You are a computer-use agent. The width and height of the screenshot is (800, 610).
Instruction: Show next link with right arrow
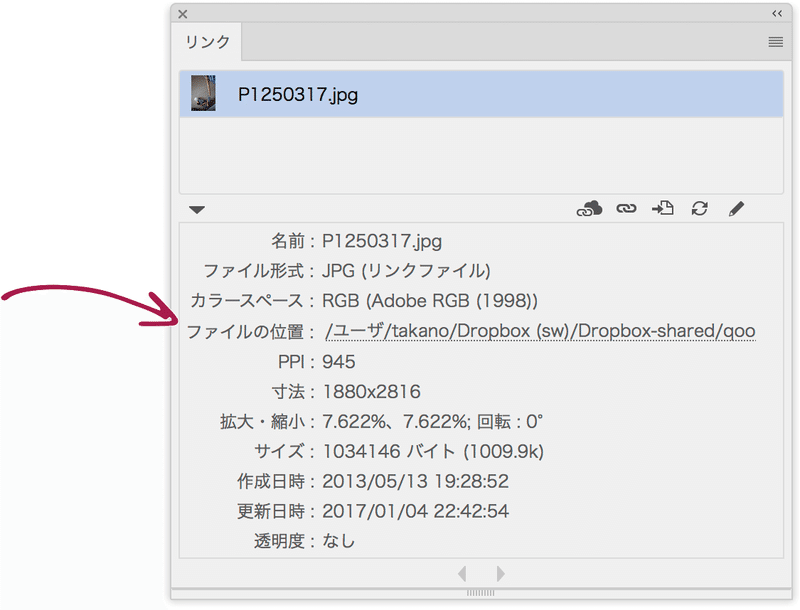[x=501, y=574]
